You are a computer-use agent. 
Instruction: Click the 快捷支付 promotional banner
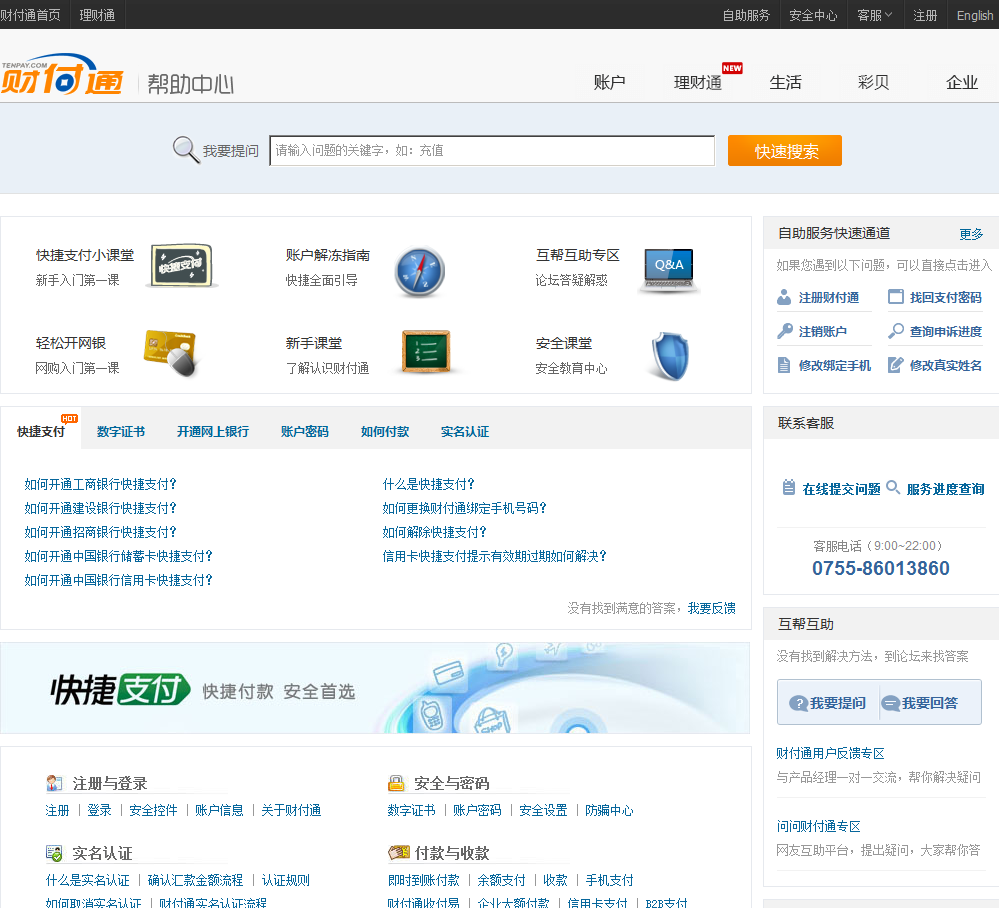(x=375, y=688)
